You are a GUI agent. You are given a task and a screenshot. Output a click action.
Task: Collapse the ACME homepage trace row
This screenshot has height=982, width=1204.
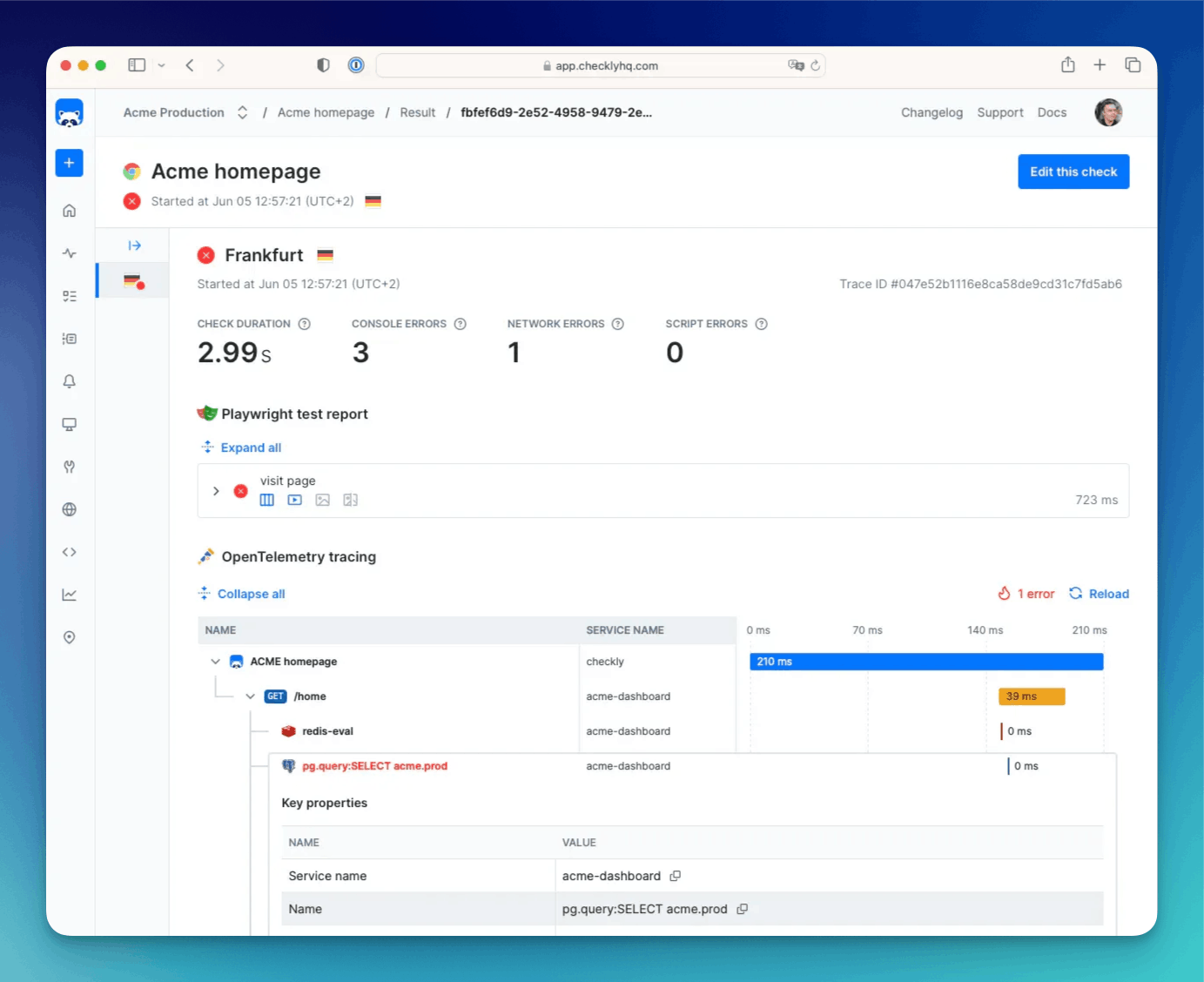[x=215, y=662]
